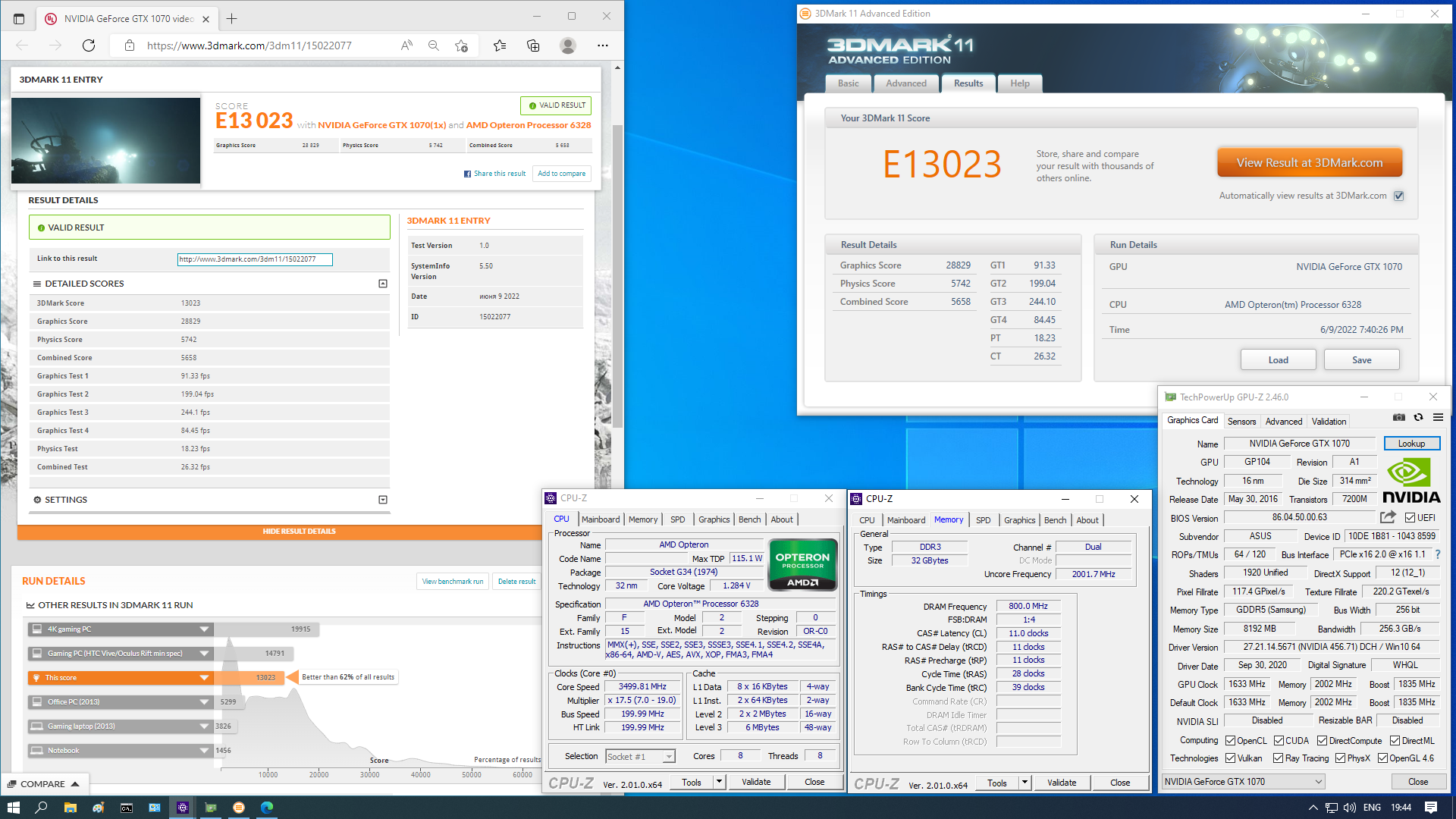1456x819 pixels.
Task: Click the zoom magnifier icon in address bar
Action: [x=434, y=45]
